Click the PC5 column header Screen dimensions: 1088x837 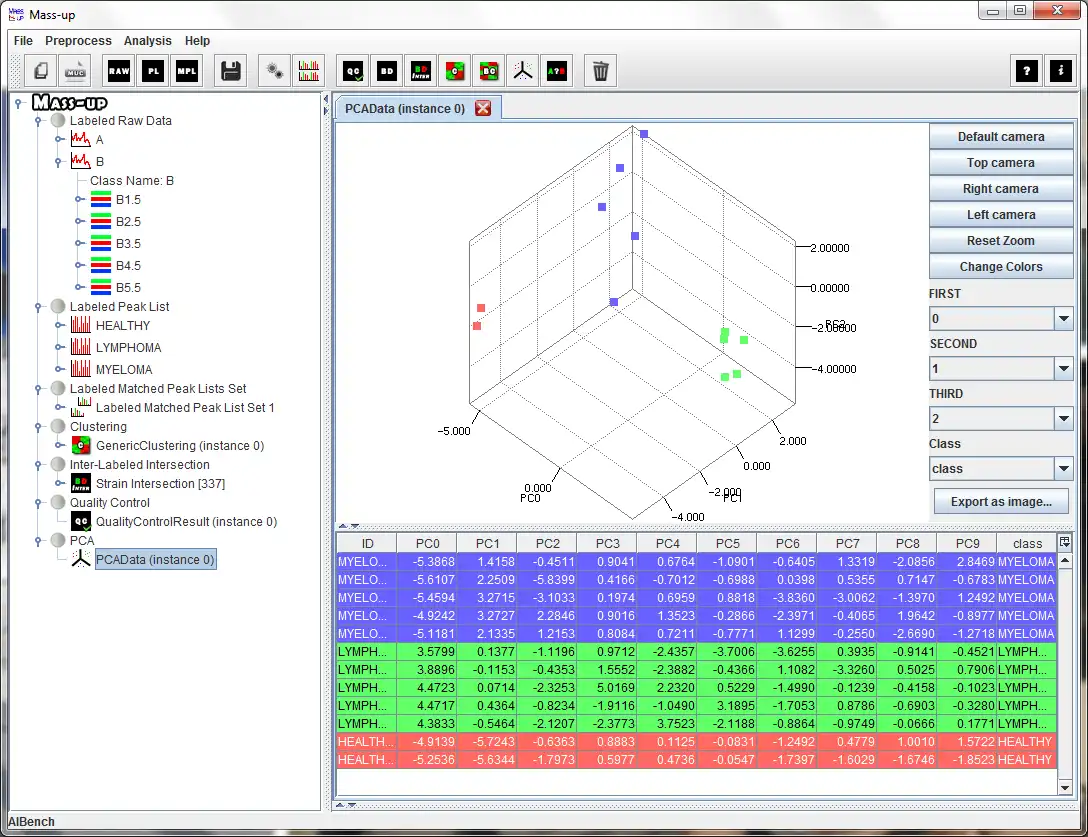point(727,543)
